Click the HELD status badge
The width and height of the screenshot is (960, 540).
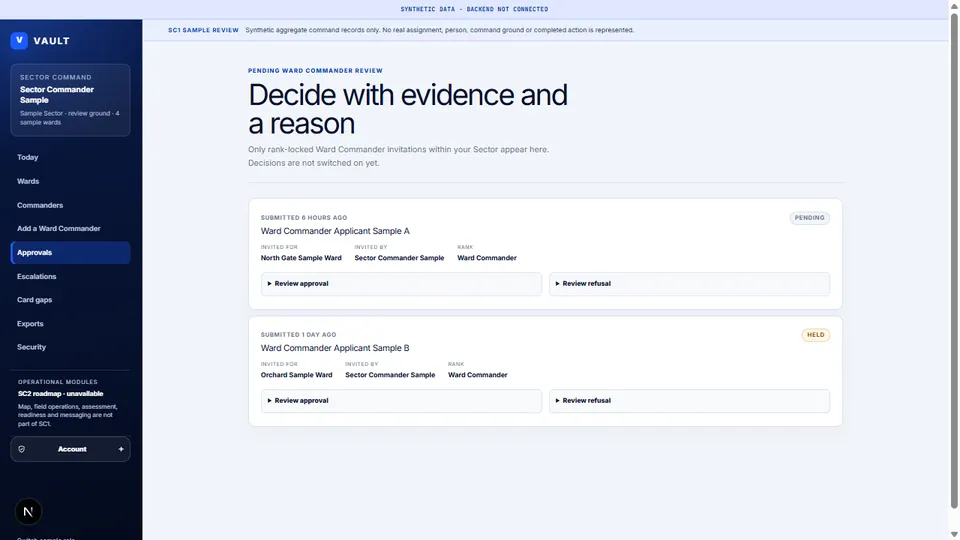[x=816, y=334]
